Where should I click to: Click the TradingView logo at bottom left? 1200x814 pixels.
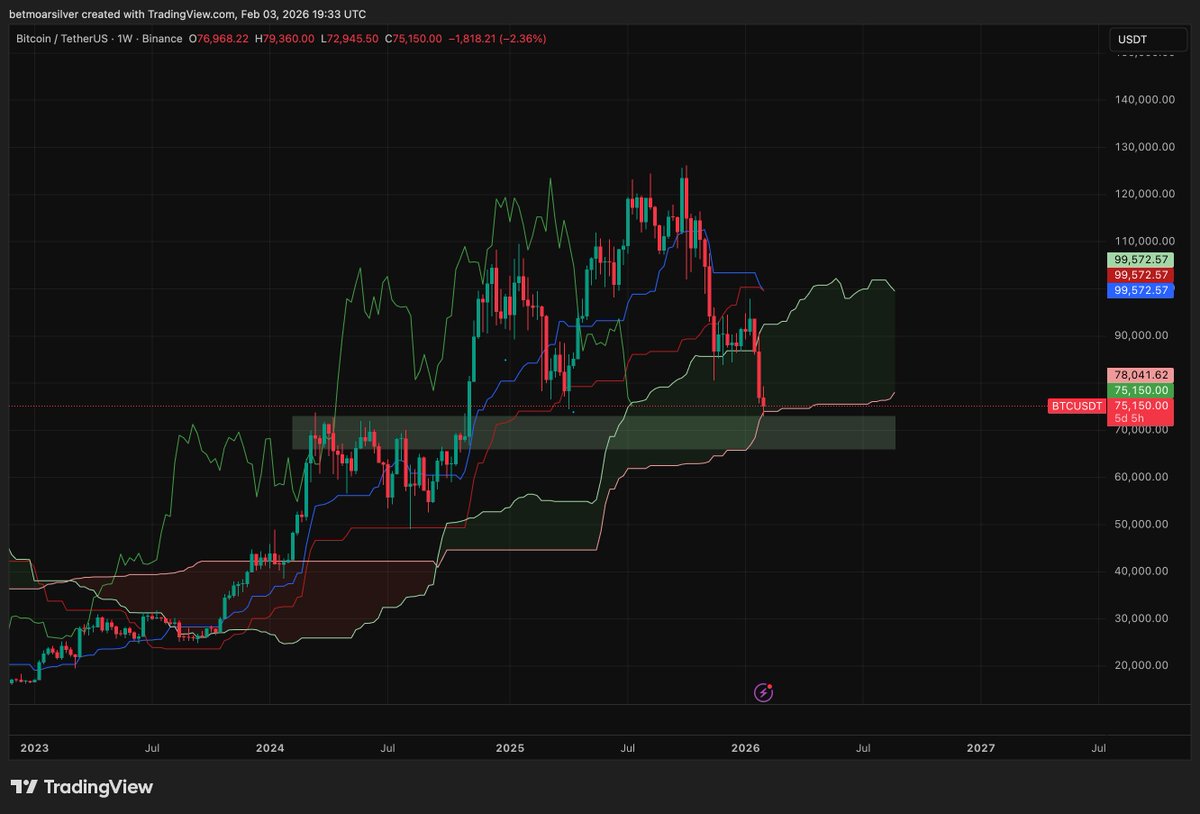pos(81,787)
